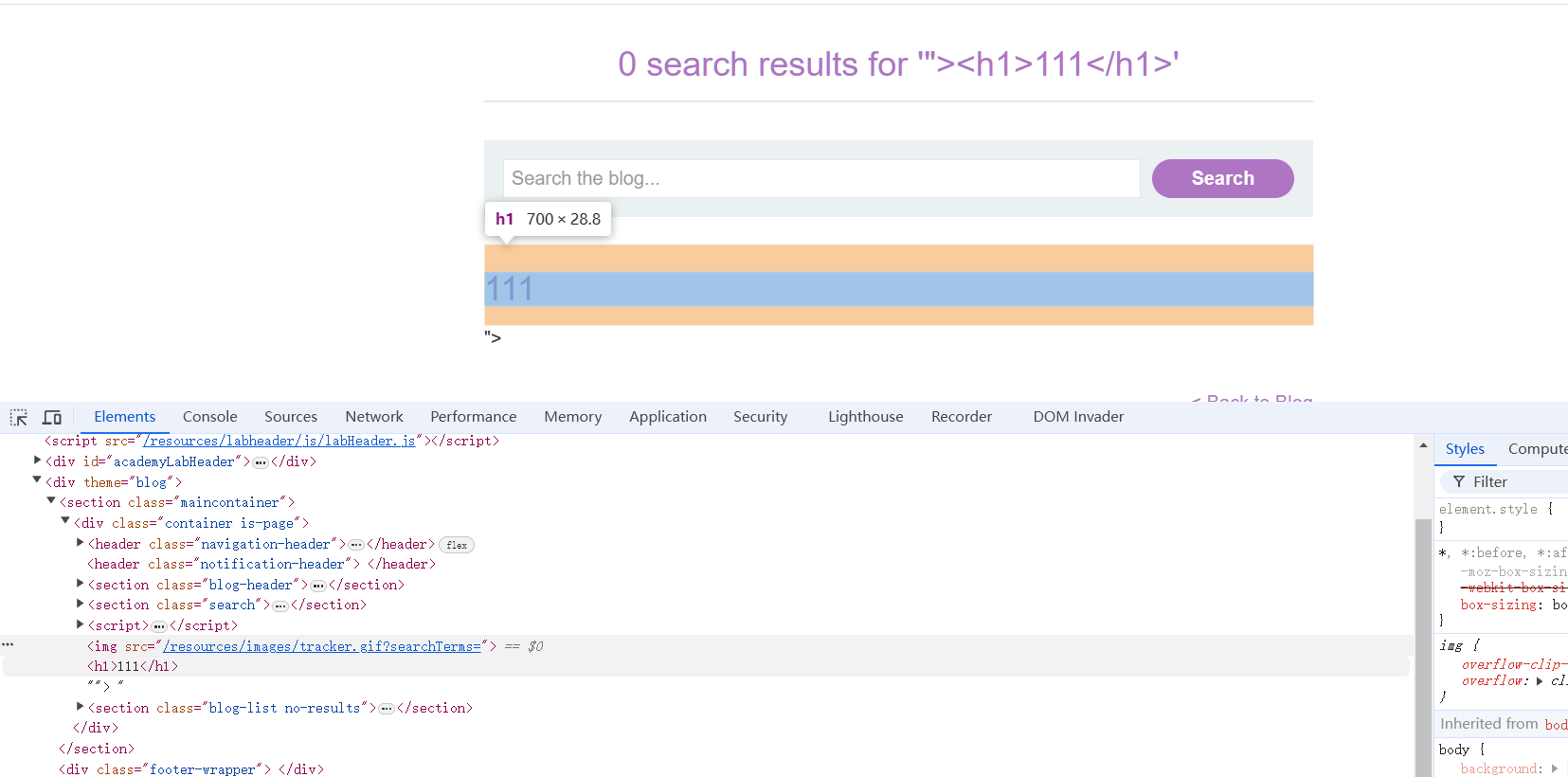Open the Network tab
Viewport: 1568px width, 777px height.
click(373, 417)
